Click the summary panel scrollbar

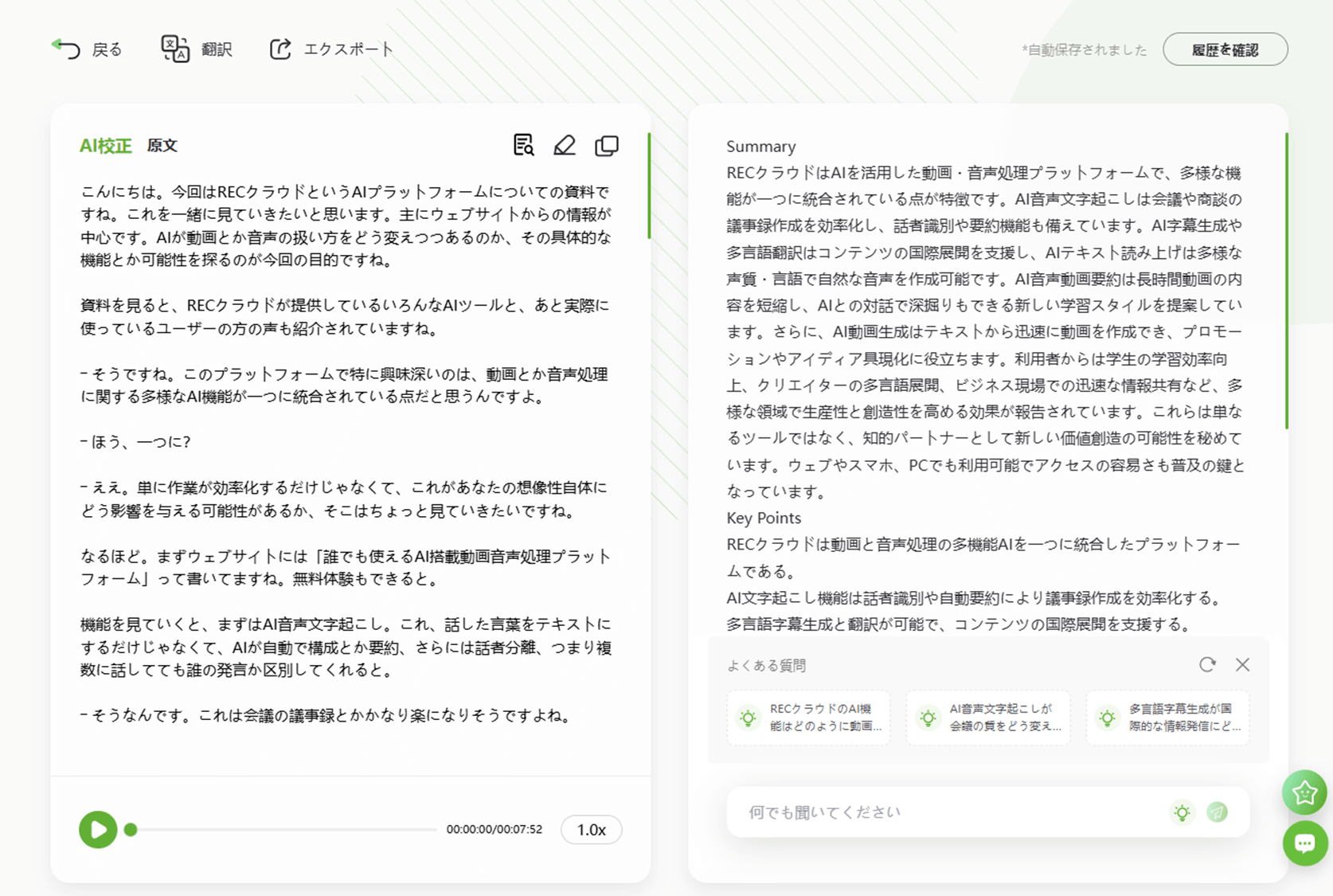1286,281
